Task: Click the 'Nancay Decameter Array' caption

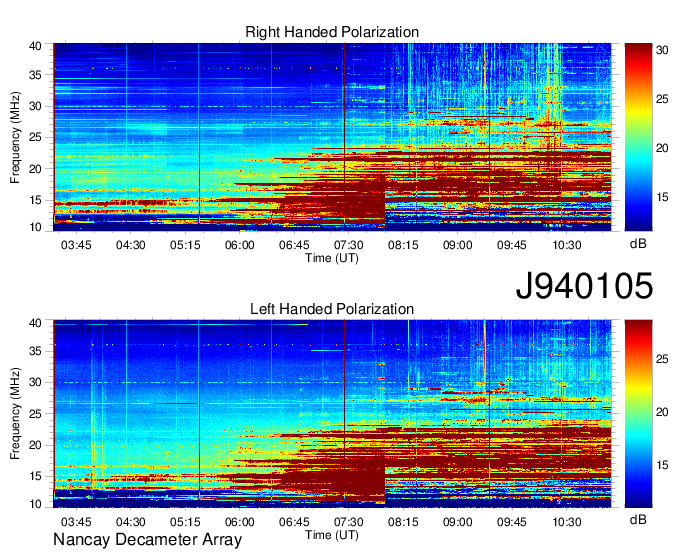Action: coord(147,539)
